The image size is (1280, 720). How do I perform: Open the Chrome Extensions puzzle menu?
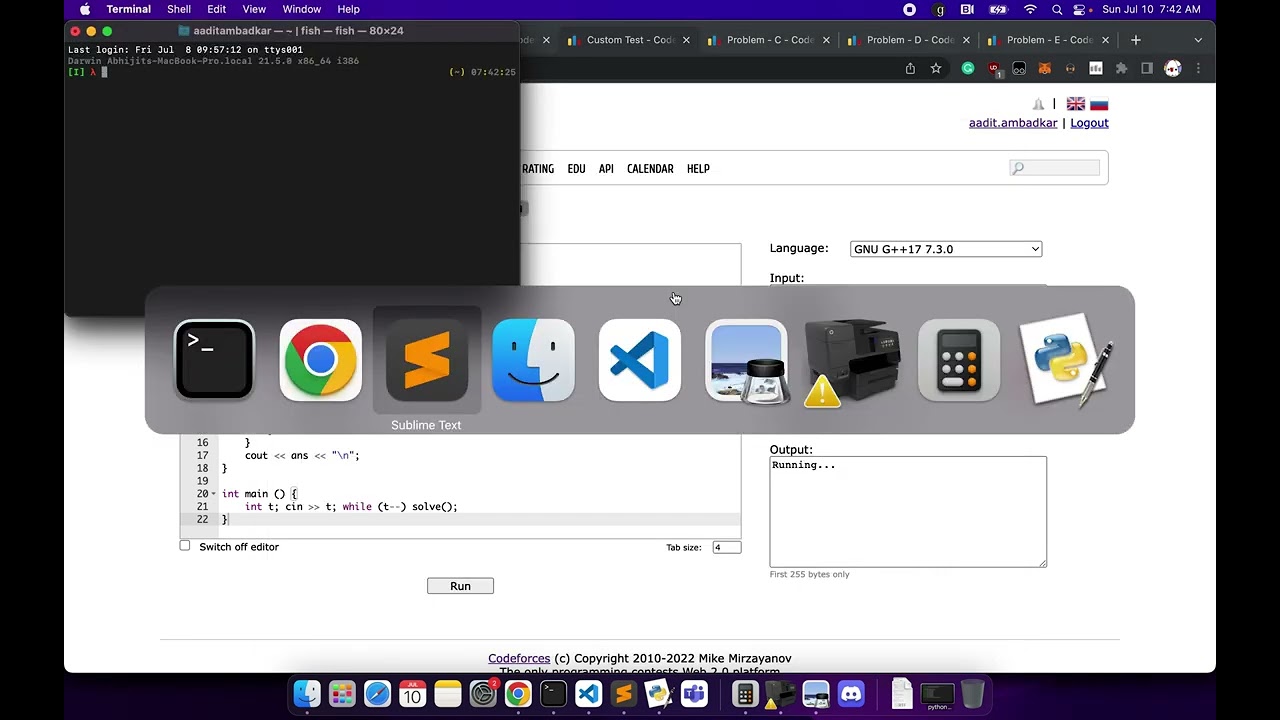[x=1121, y=68]
